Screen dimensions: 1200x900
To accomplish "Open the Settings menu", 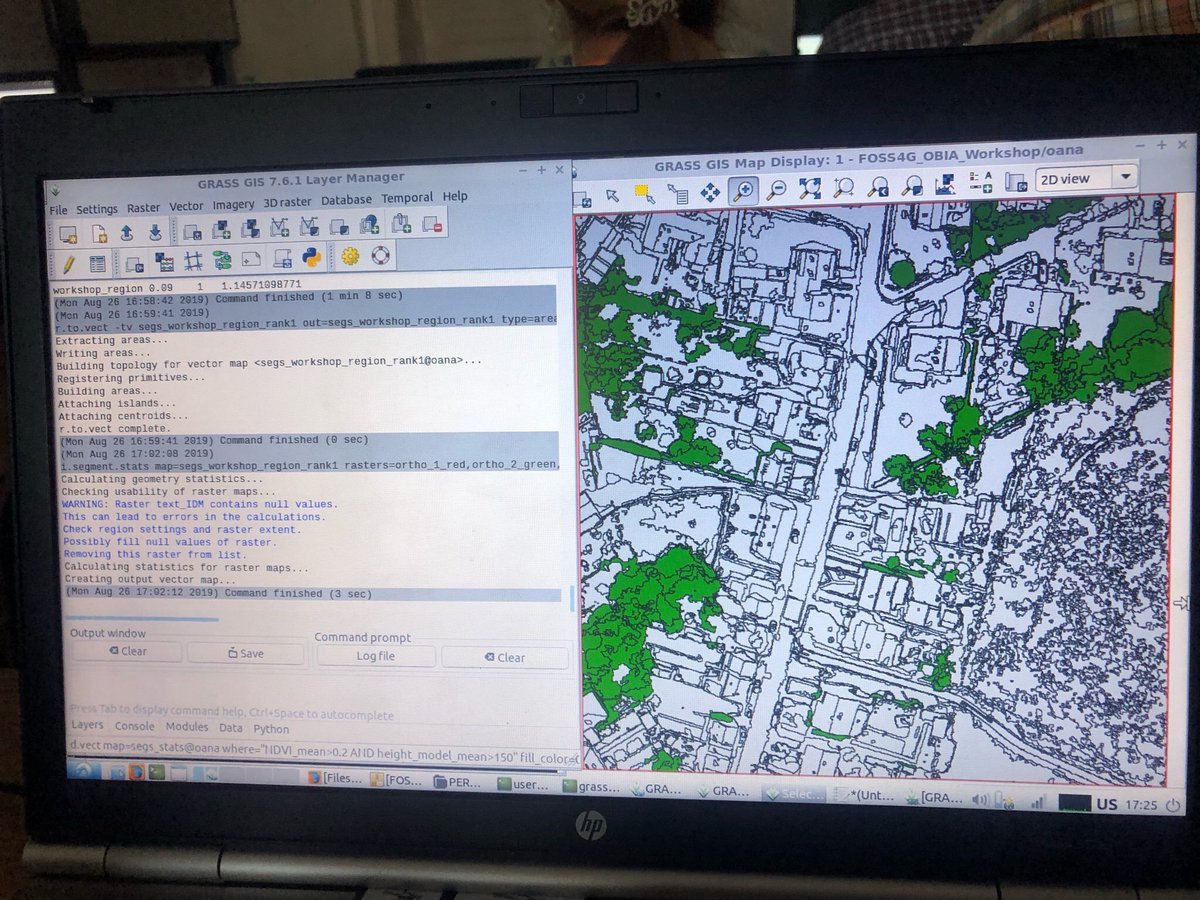I will point(97,209).
